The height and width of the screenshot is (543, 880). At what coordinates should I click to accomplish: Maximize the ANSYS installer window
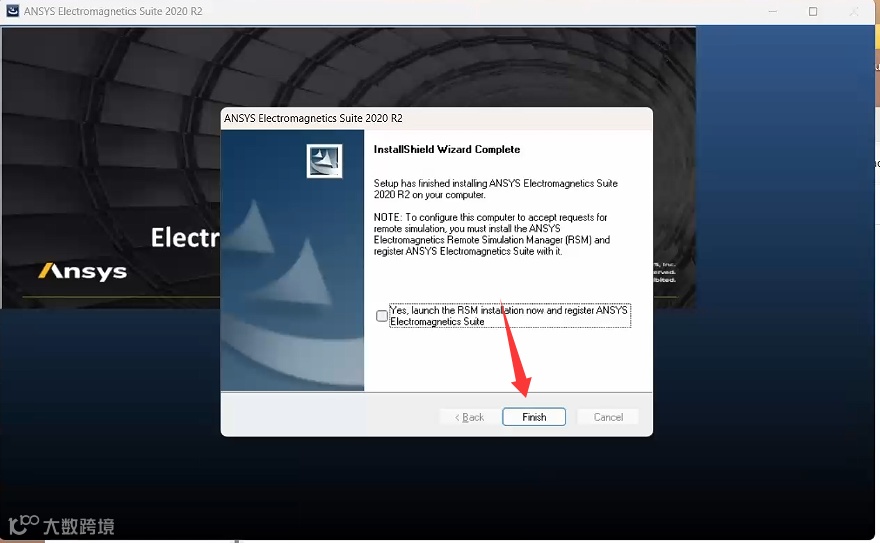pyautogui.click(x=813, y=11)
